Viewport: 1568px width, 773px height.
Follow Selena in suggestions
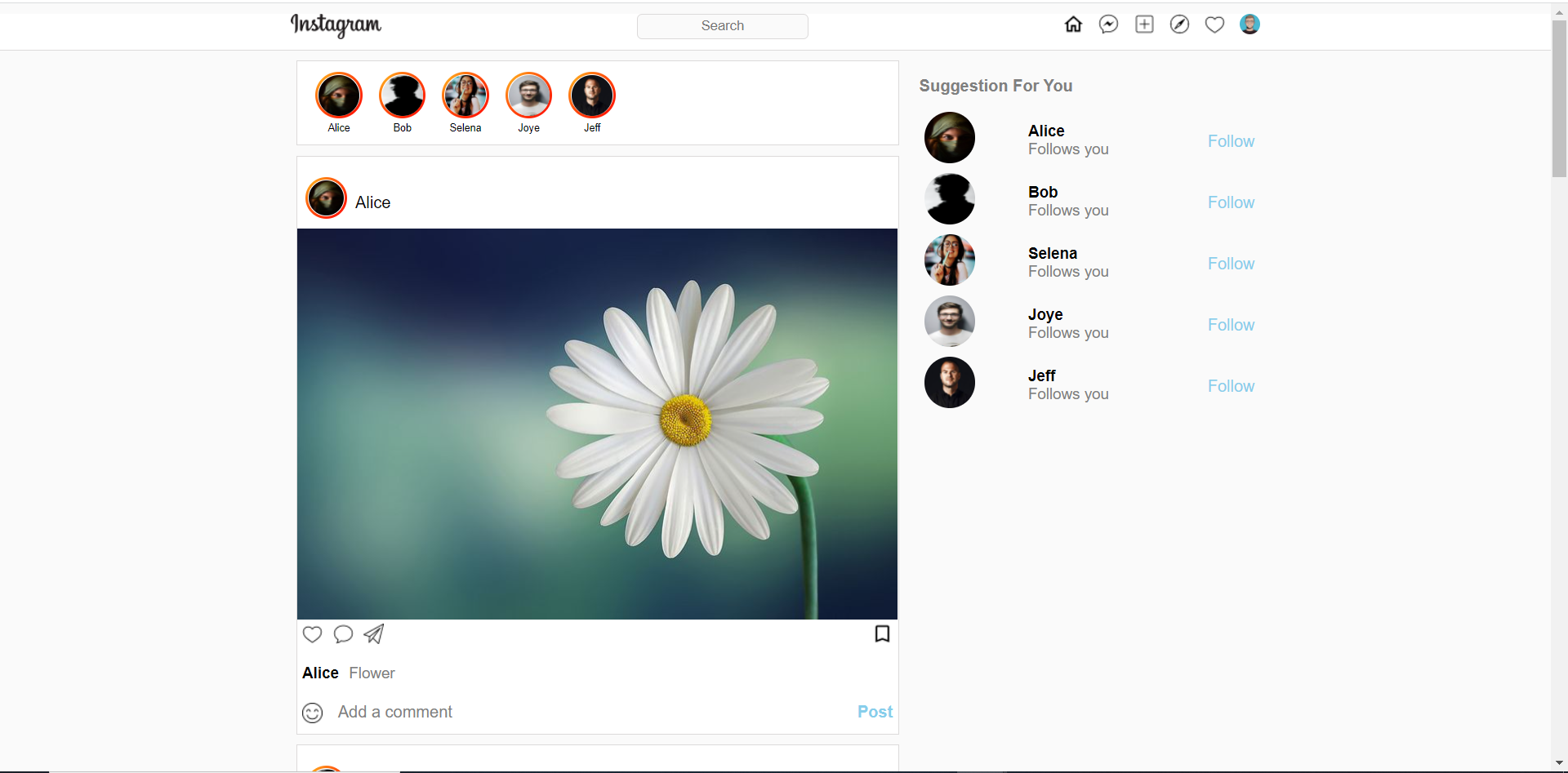tap(1230, 264)
